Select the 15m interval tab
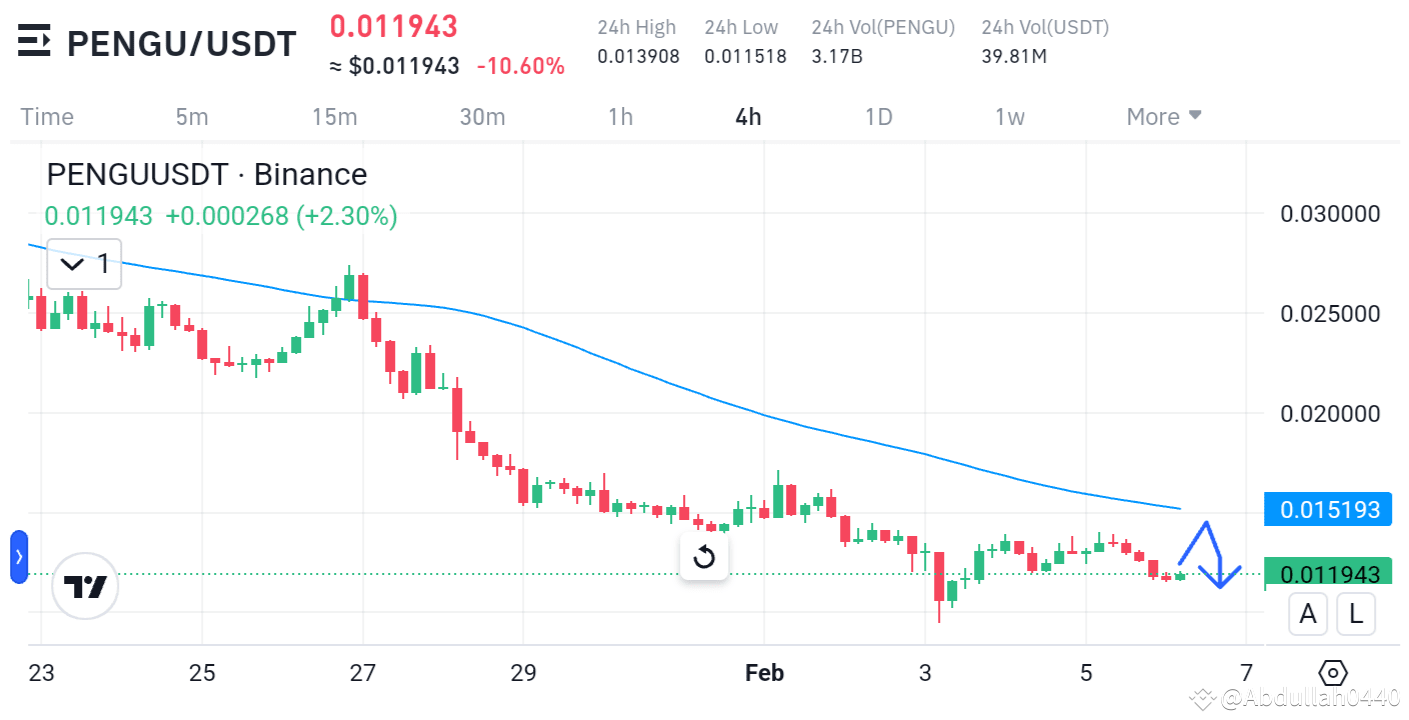 [334, 116]
